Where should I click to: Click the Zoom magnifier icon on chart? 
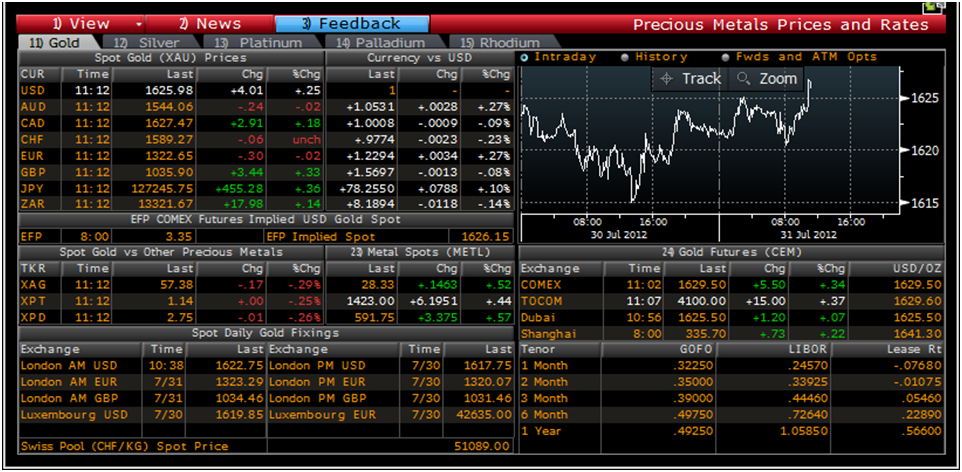coord(744,79)
